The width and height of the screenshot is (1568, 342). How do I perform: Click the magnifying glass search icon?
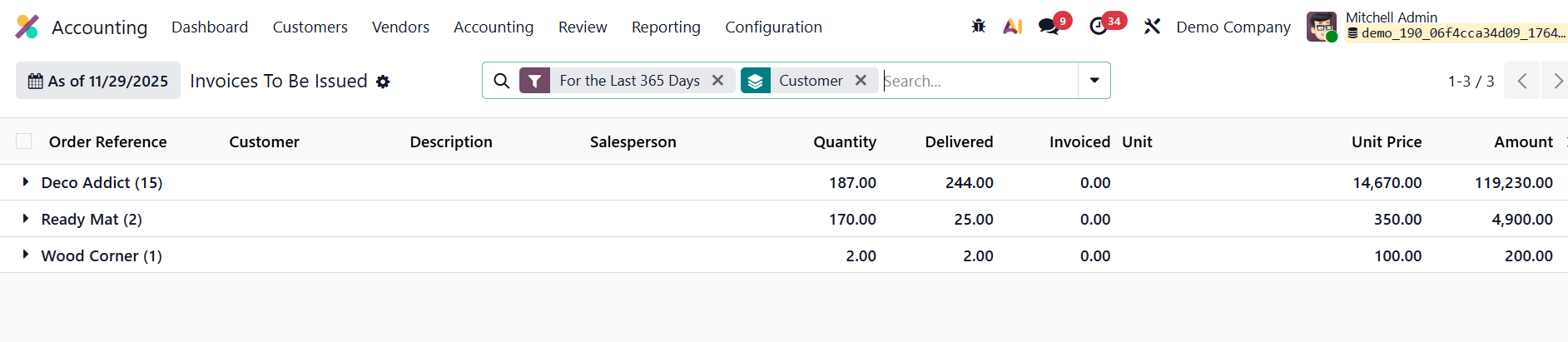(501, 81)
